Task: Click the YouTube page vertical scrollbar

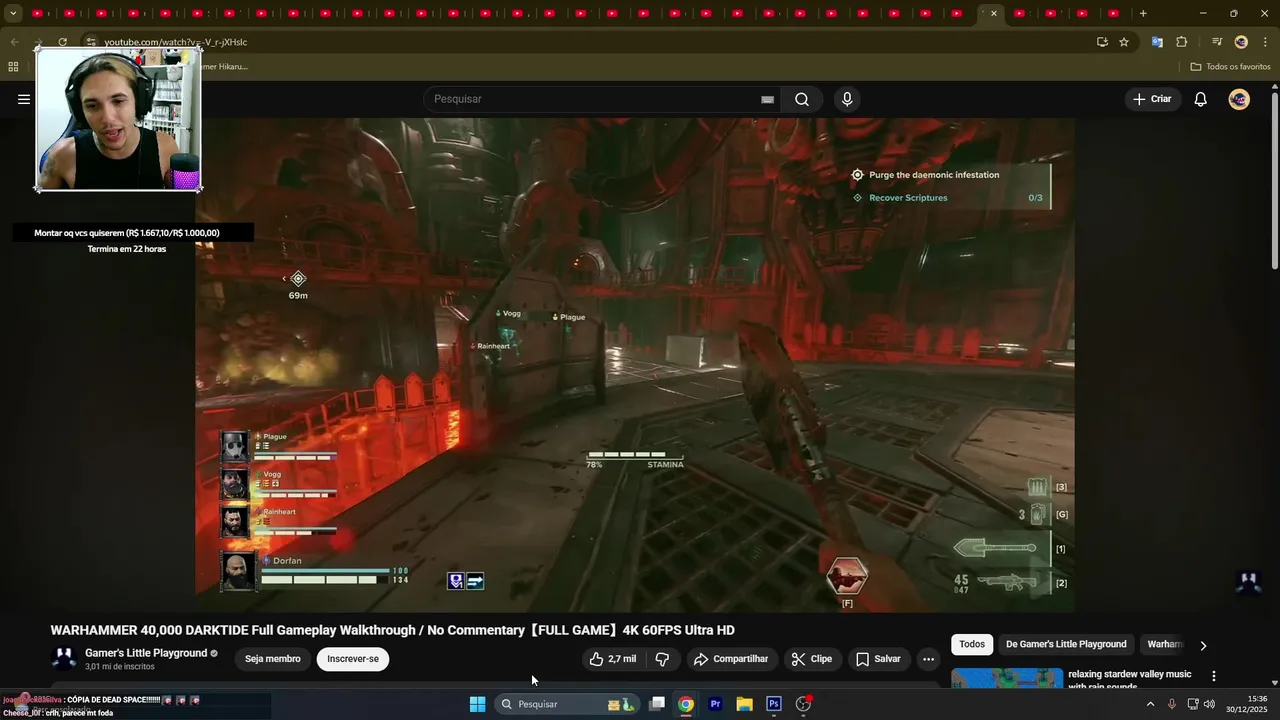Action: tap(1274, 180)
